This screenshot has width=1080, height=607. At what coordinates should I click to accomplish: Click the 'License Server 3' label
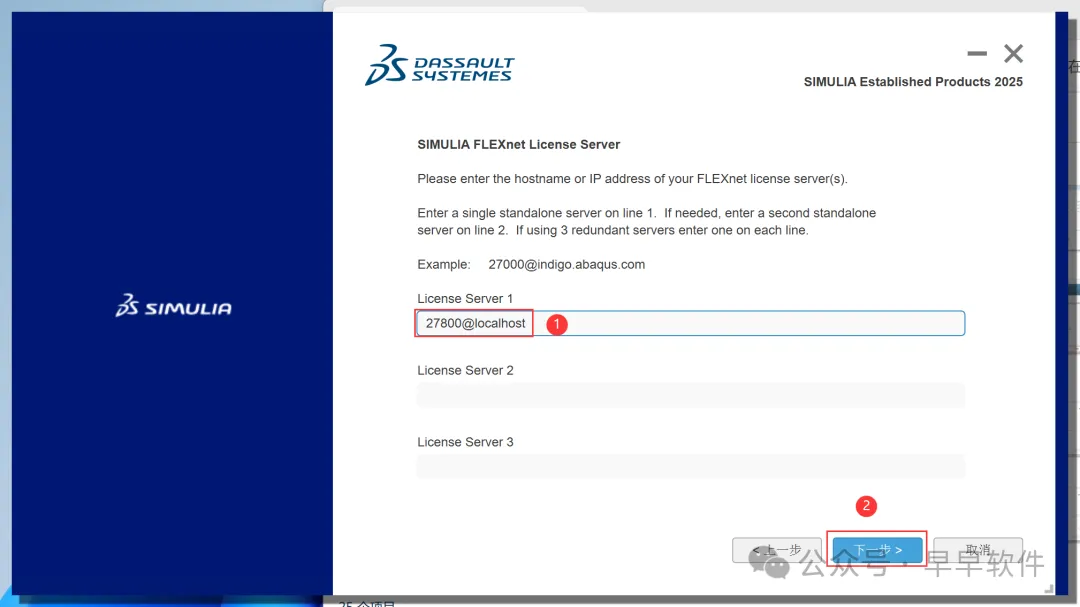tap(465, 442)
